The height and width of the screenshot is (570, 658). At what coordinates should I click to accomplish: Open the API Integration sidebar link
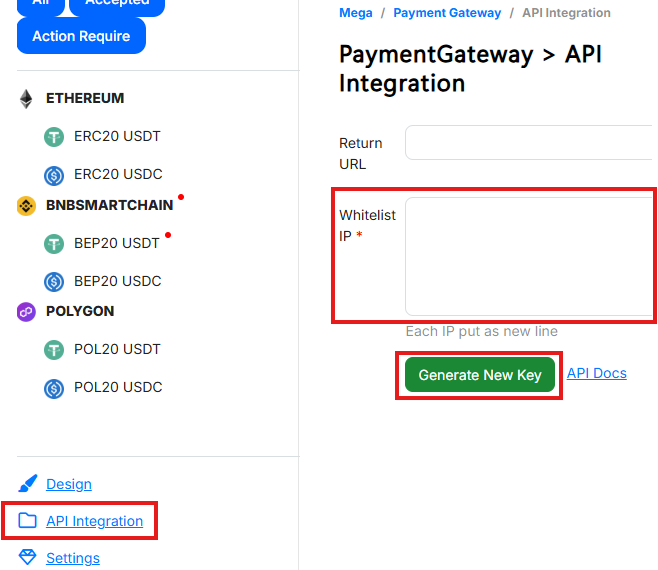coord(94,521)
